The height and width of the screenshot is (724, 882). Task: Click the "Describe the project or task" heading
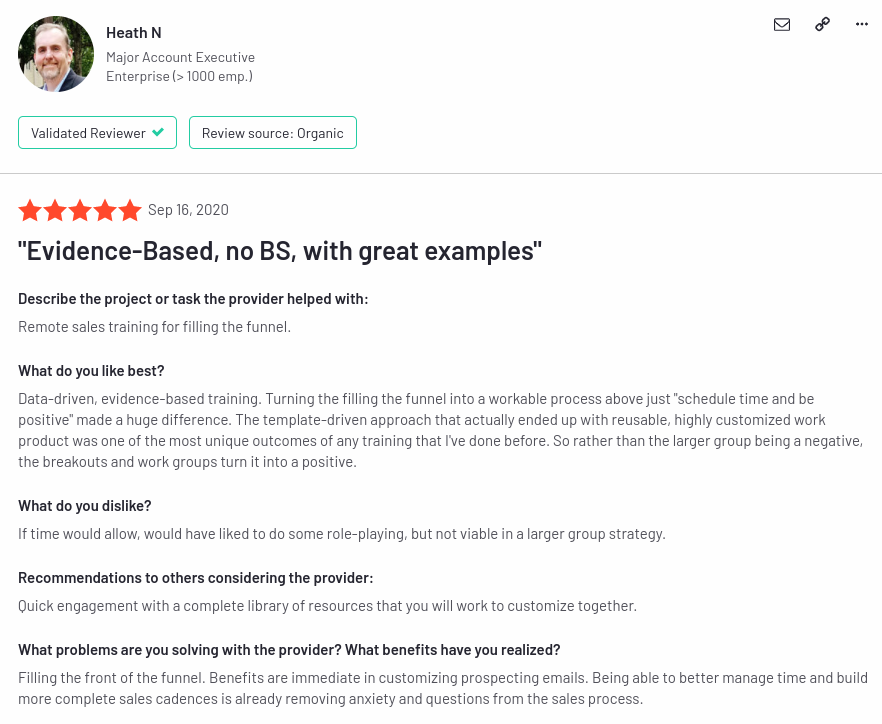coord(193,299)
